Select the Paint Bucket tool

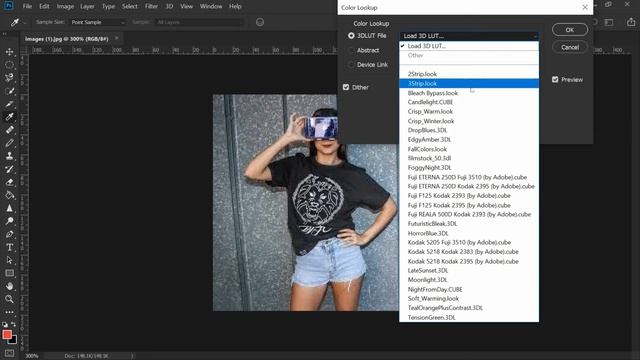[x=9, y=195]
